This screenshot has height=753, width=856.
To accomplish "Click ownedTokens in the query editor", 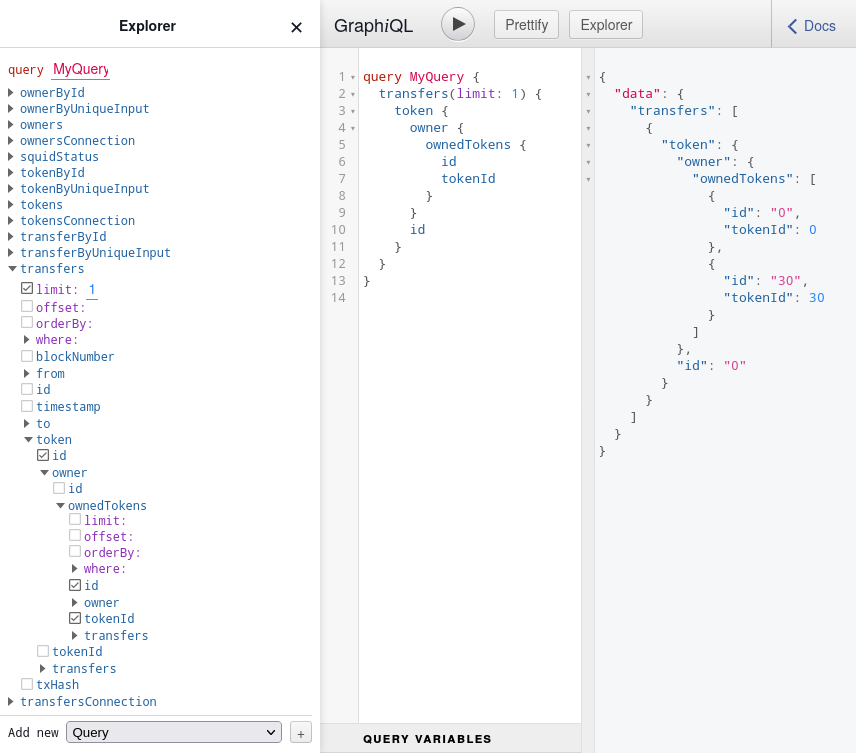I will [468, 145].
